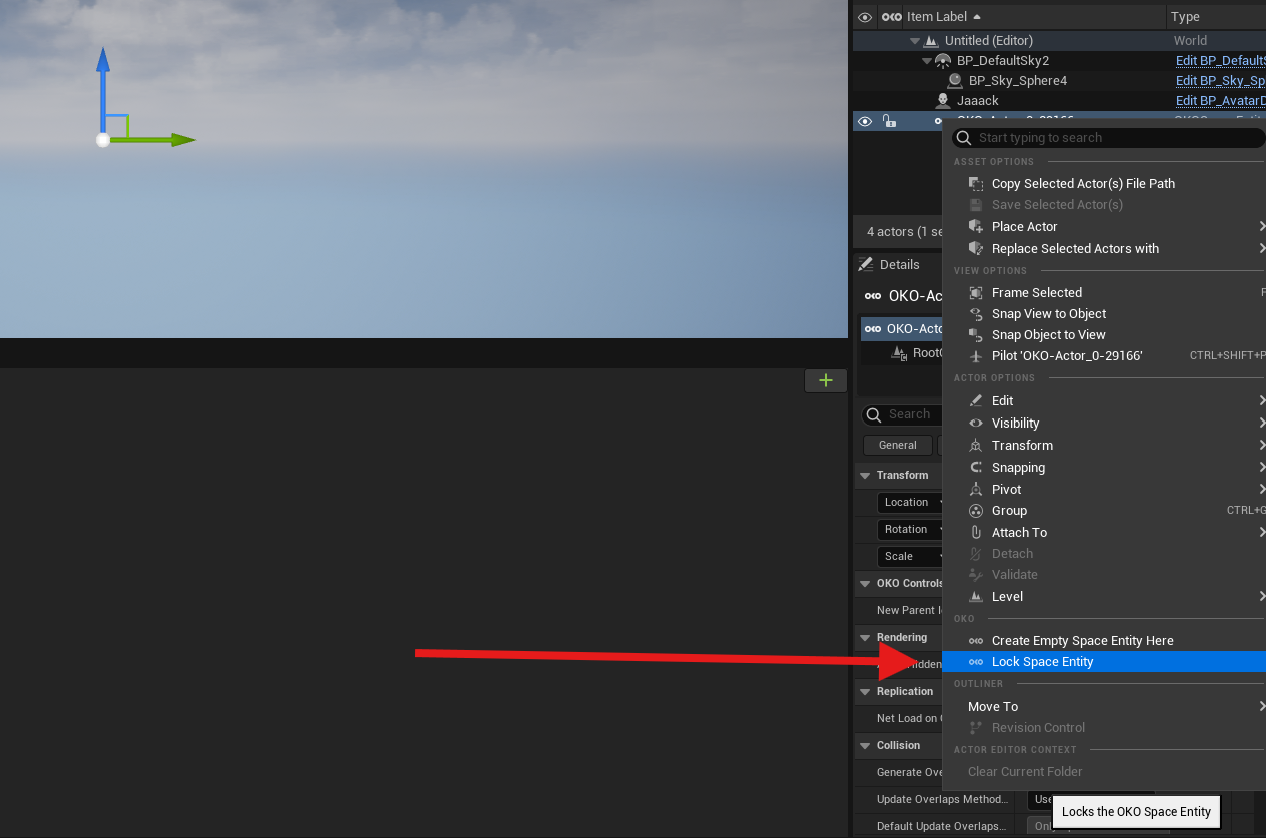Click the Place Actor icon
Image resolution: width=1266 pixels, height=838 pixels.
click(976, 227)
